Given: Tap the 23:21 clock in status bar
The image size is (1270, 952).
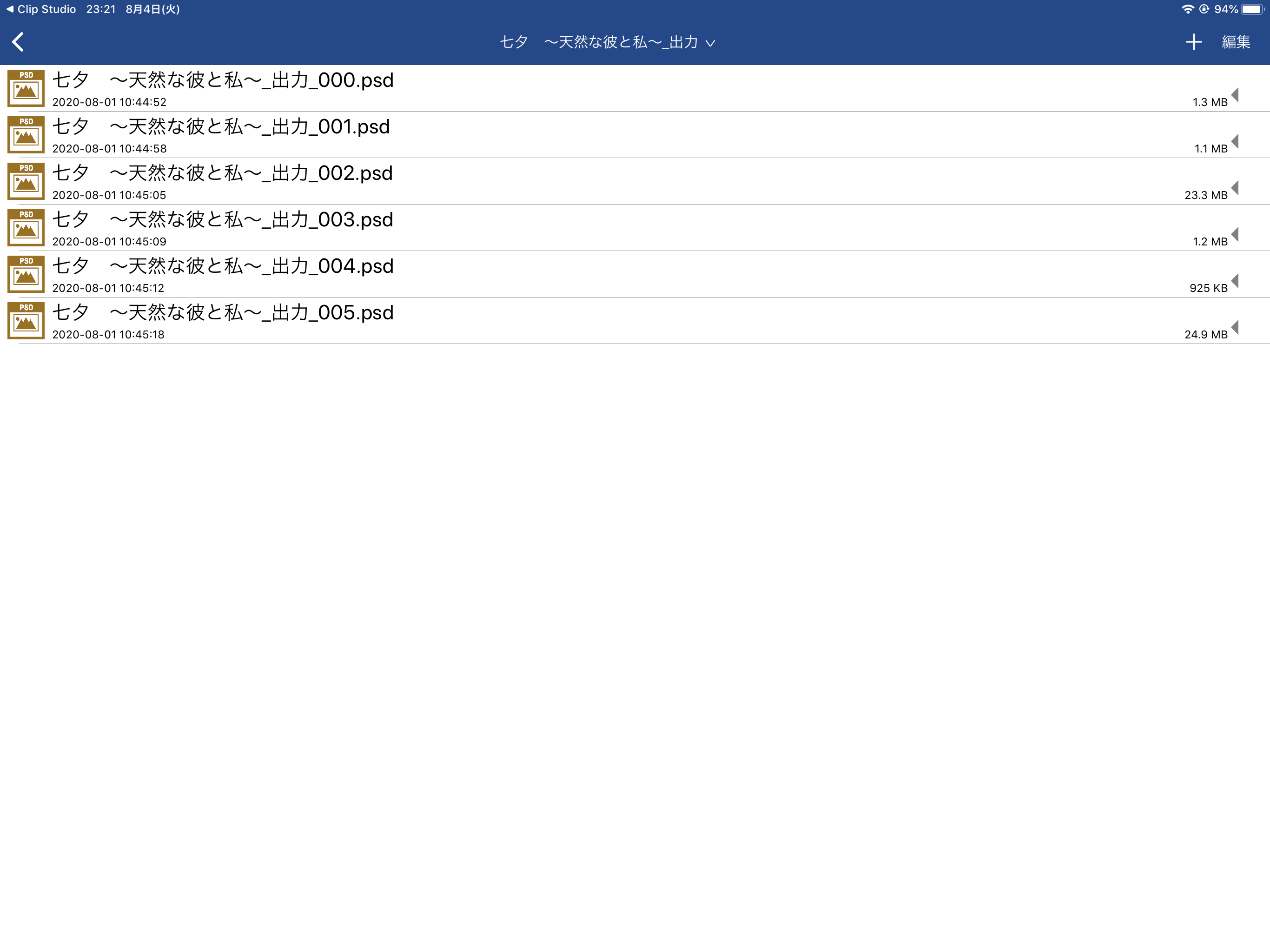Looking at the screenshot, I should [x=101, y=9].
